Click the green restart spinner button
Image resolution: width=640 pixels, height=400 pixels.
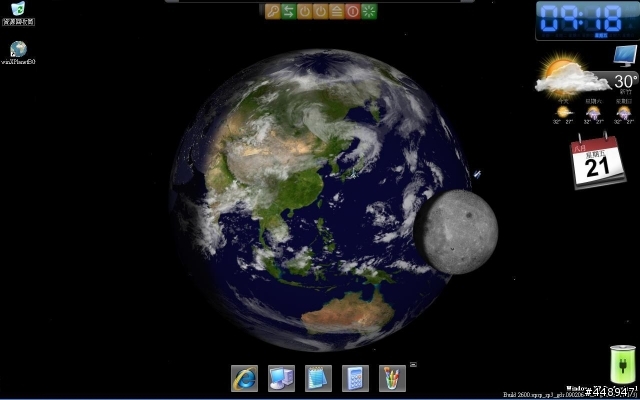[369, 11]
